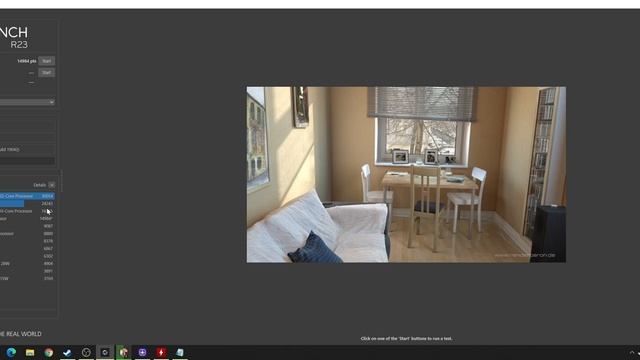This screenshot has width=640, height=360.
Task: Show hidden system tray icons chevron
Action: pos(632,353)
